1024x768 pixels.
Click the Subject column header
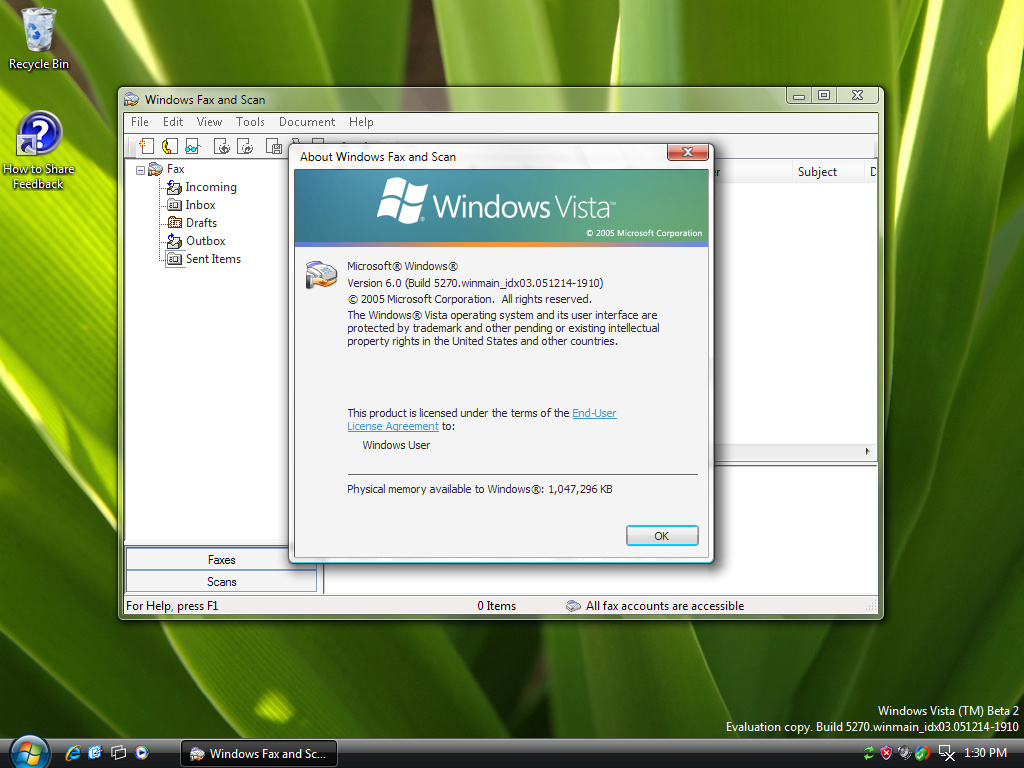(x=828, y=172)
